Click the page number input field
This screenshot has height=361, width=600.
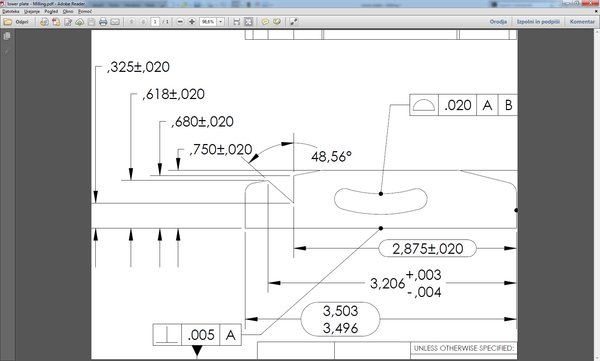pos(155,22)
